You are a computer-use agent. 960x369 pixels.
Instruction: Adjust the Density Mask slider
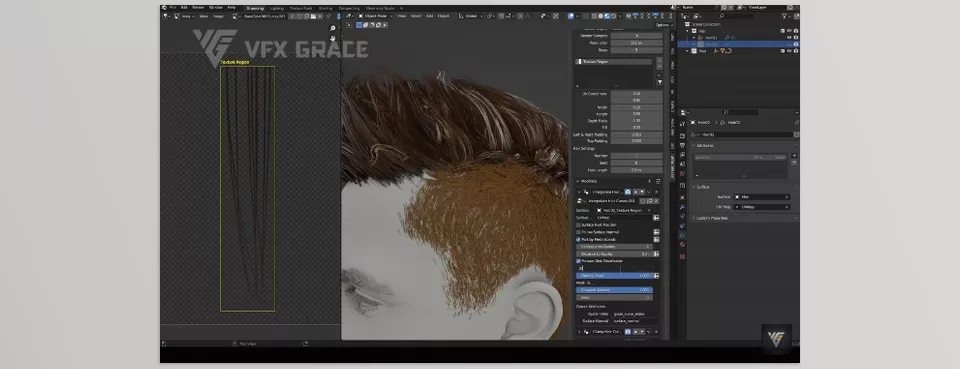(x=615, y=275)
